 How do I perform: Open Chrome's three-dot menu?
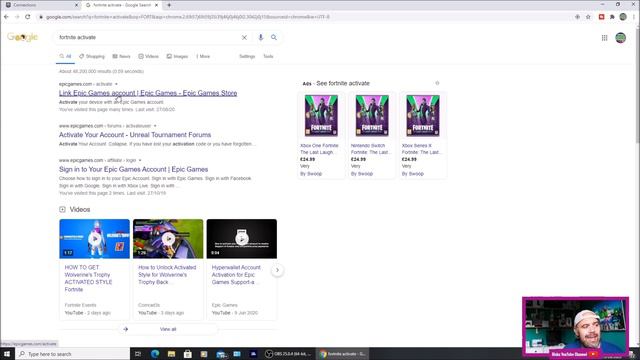[634, 17]
